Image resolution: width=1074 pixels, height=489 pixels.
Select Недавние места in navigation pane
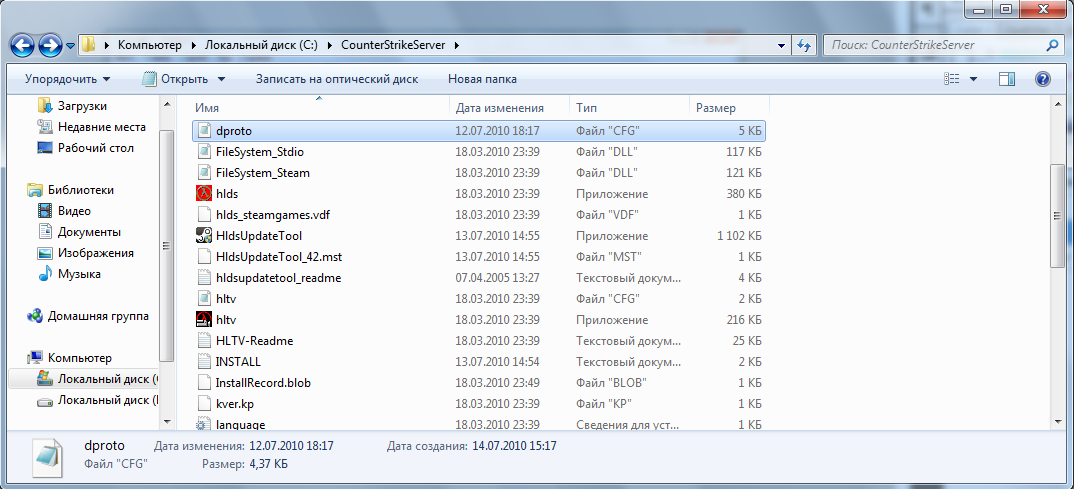[101, 127]
